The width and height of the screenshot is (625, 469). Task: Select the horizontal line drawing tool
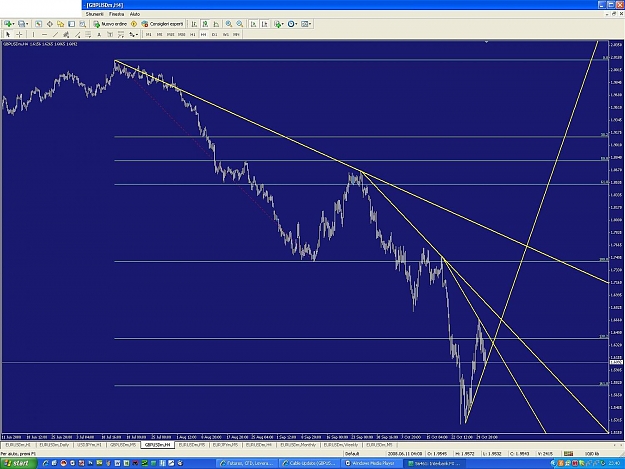coord(44,34)
